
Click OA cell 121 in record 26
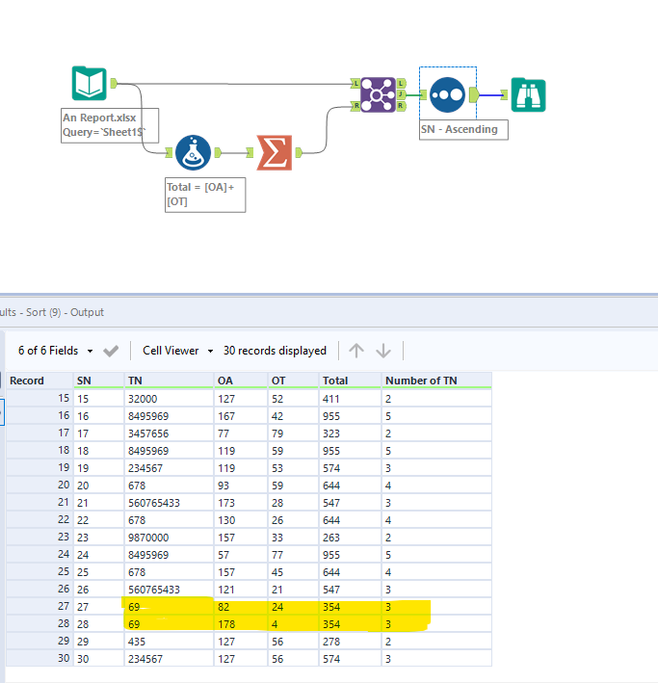[241, 589]
